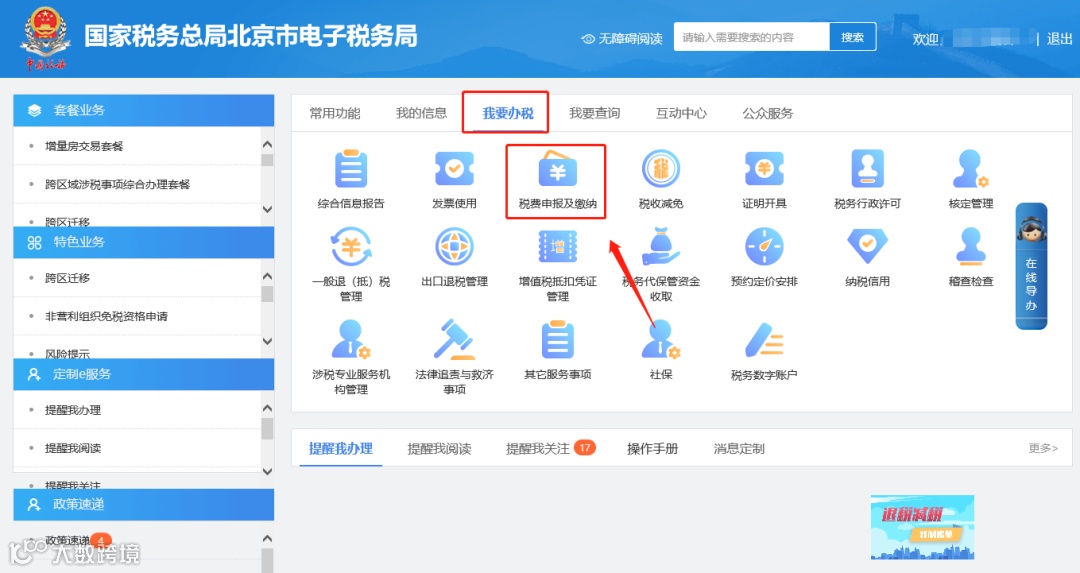This screenshot has width=1080, height=573.
Task: Click the 无障碍阅读 eye icon
Action: [x=588, y=39]
